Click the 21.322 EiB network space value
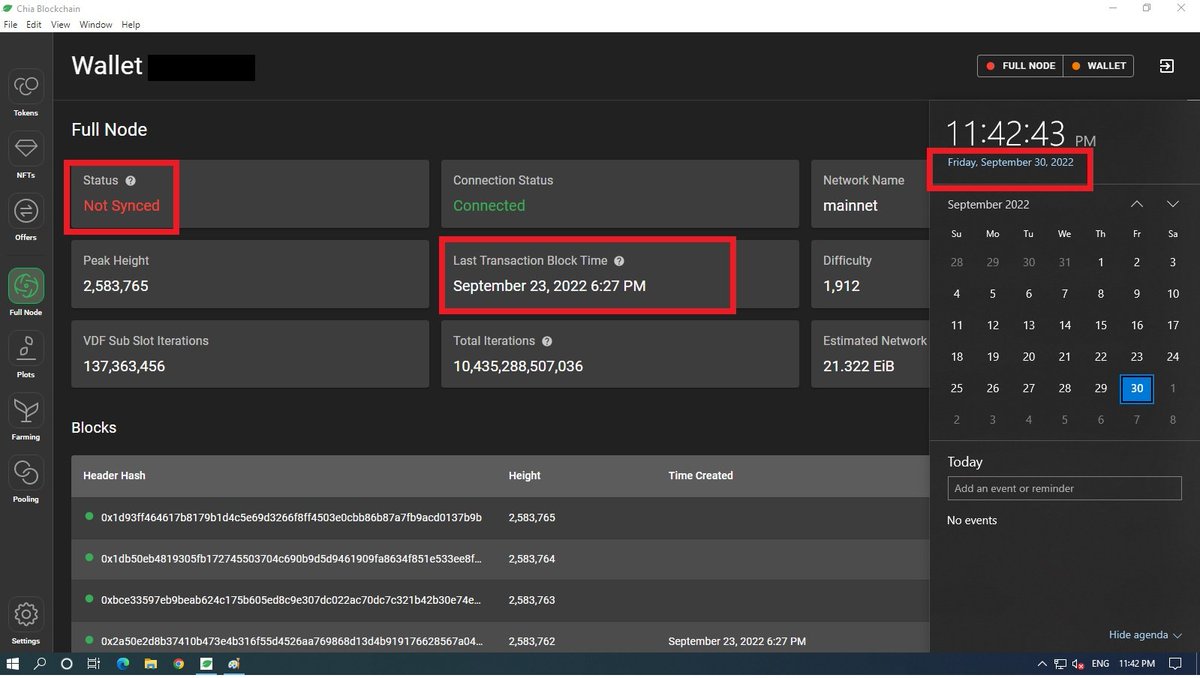This screenshot has width=1200, height=678. click(860, 366)
